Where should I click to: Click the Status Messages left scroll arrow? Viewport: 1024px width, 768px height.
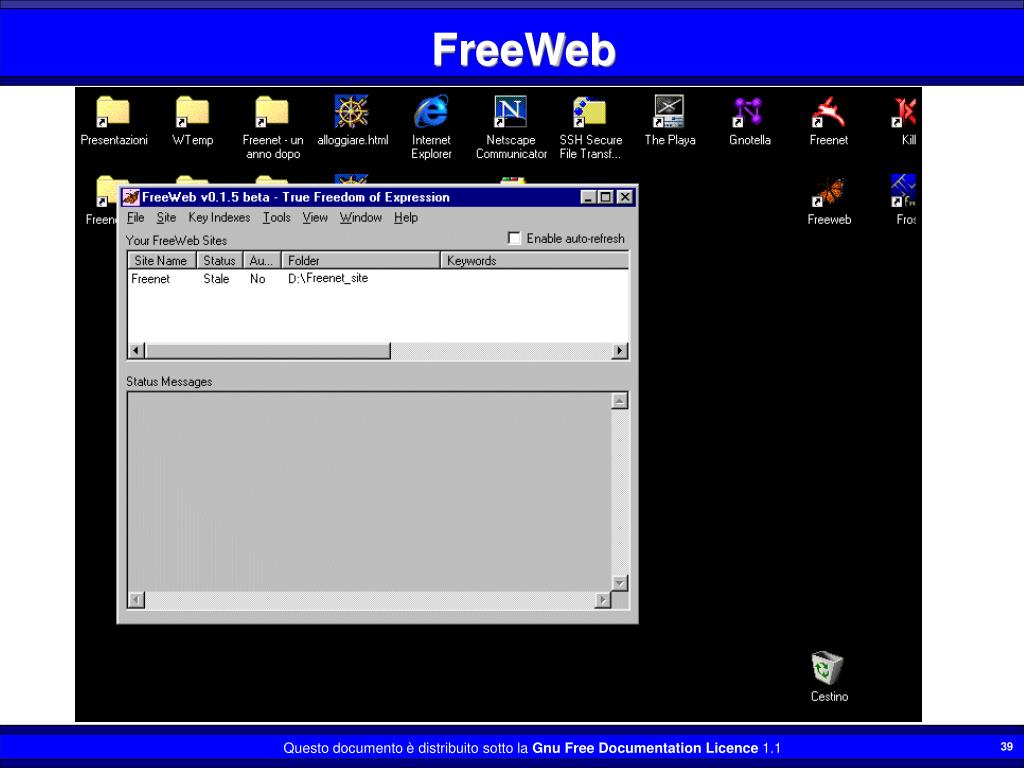[136, 600]
